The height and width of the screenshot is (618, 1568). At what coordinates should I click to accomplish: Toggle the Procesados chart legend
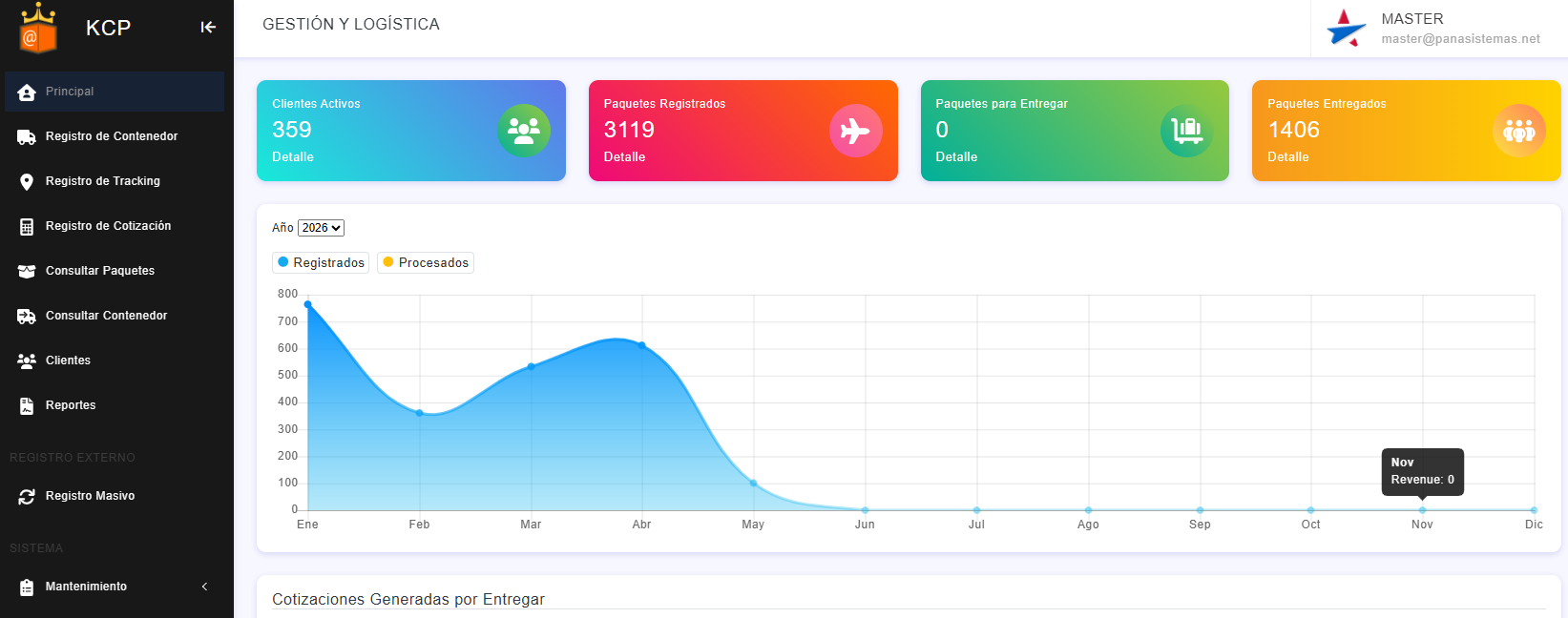pos(426,262)
